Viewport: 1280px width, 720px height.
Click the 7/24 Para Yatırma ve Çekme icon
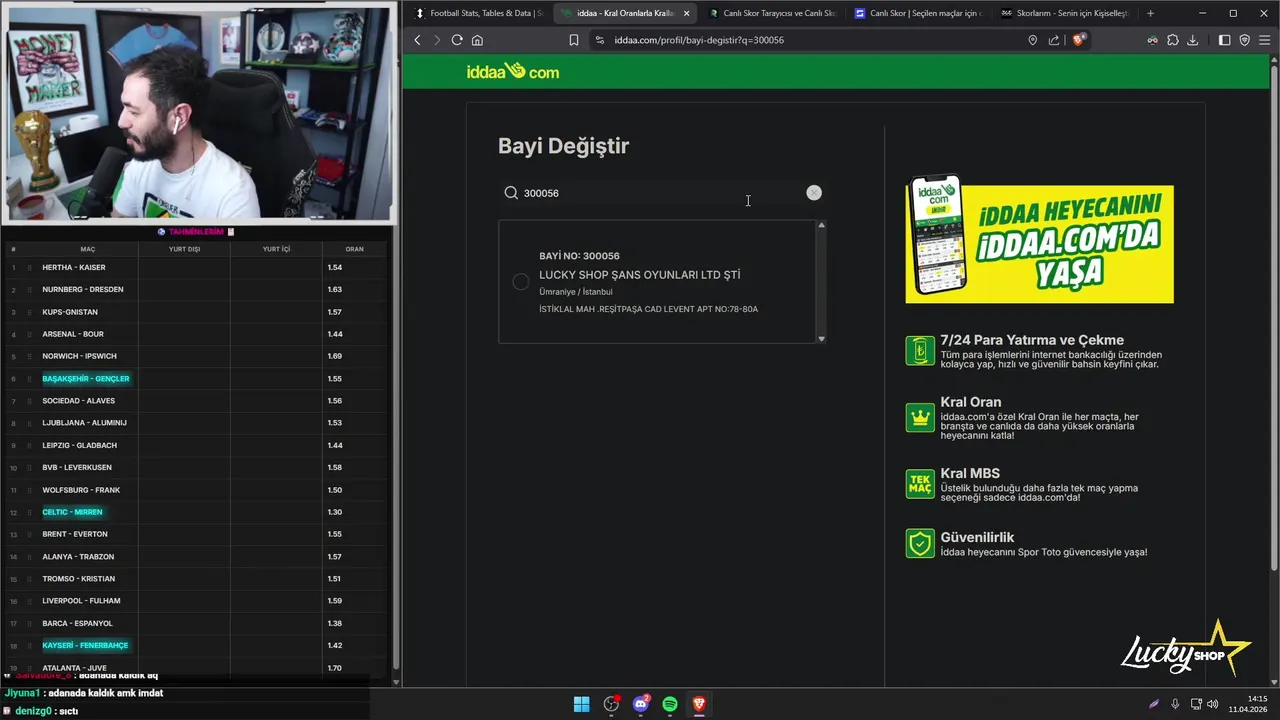click(x=920, y=351)
